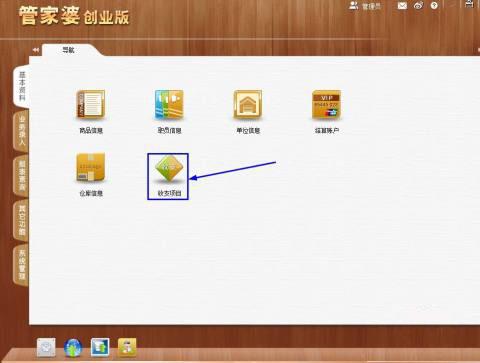Viewport: 480px width, 363px height.
Task: Open the 商品信息 product info icon
Action: tap(91, 105)
